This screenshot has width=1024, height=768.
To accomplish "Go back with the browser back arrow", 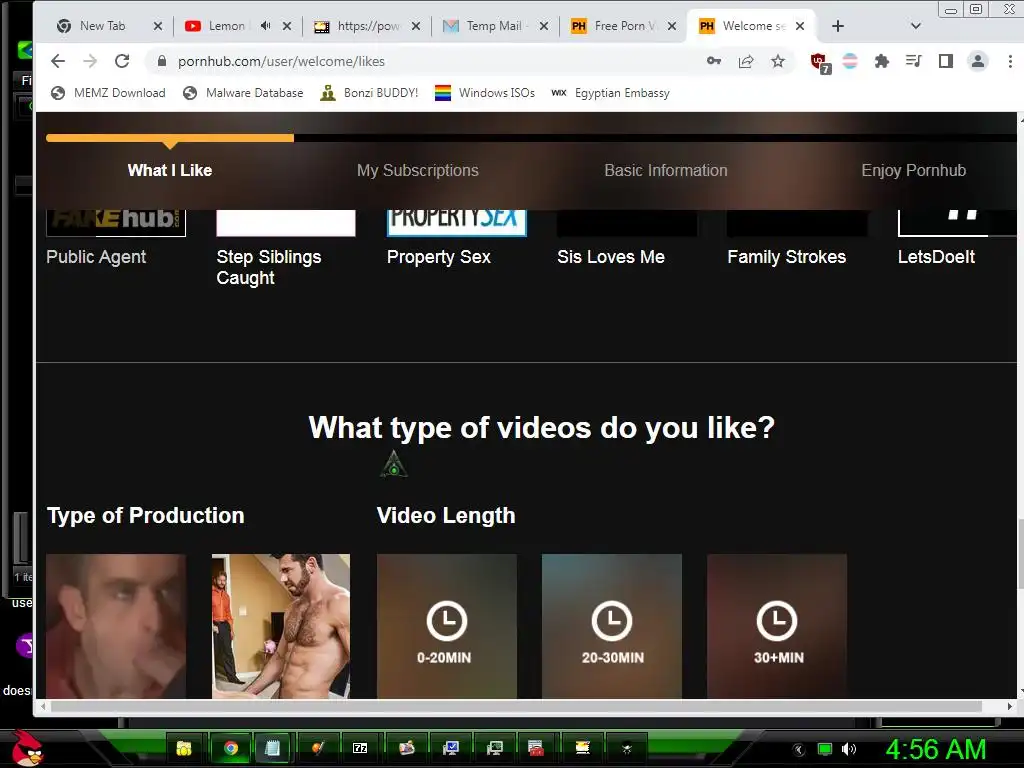I will (x=58, y=61).
